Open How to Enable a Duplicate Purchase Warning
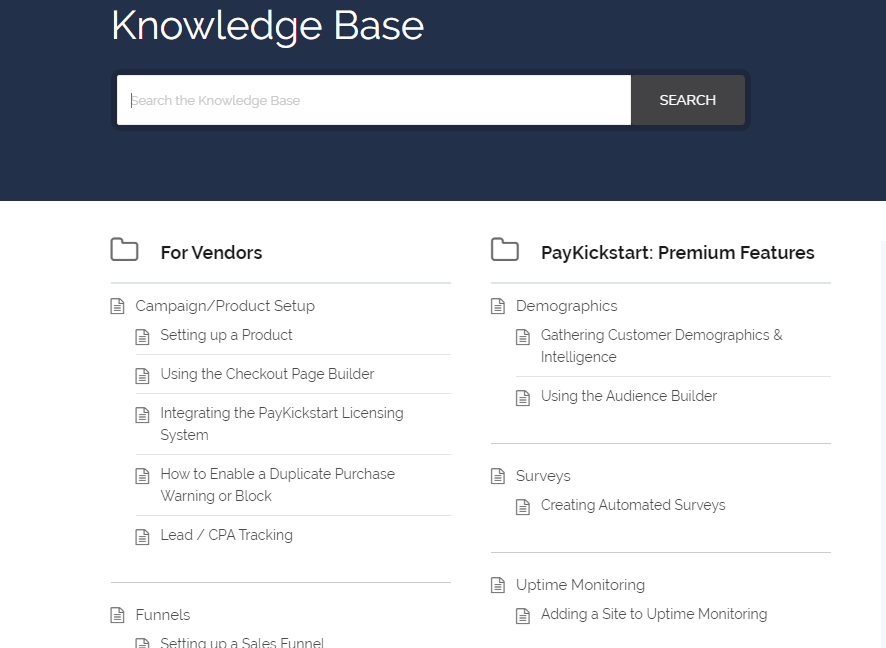This screenshot has height=648, width=886. (277, 485)
